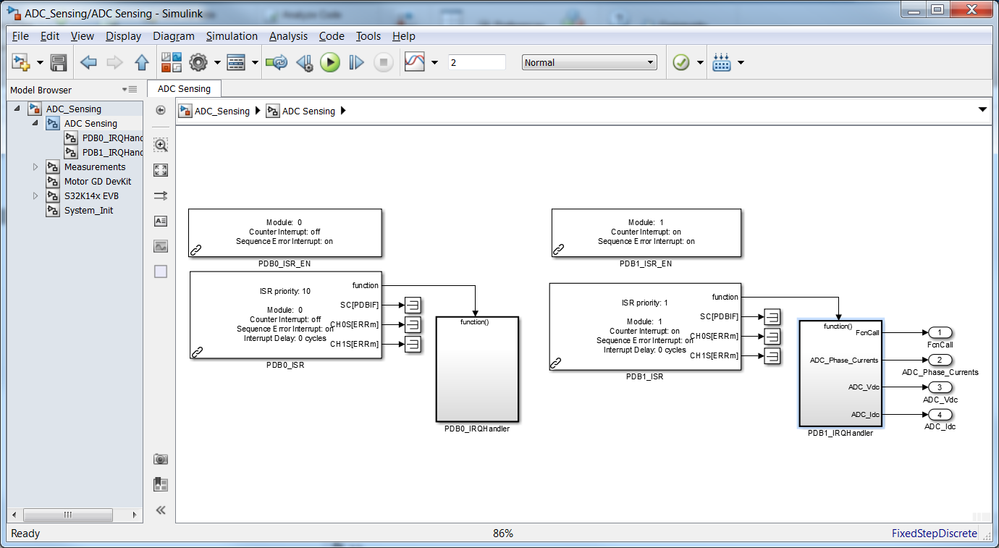
Task: Expand the Measurements tree node
Action: [36, 167]
